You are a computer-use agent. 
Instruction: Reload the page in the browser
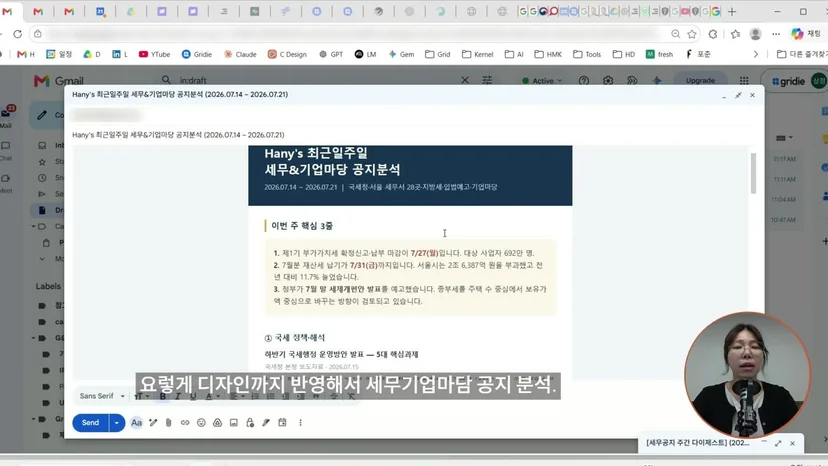[x=17, y=34]
